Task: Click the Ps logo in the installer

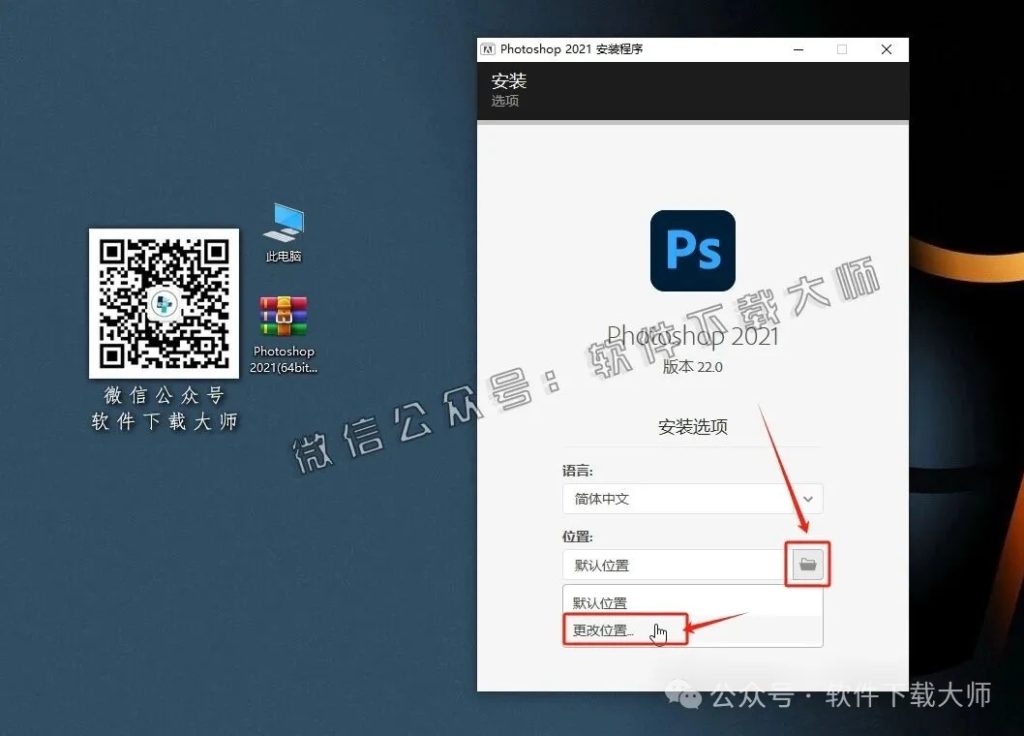Action: [692, 251]
